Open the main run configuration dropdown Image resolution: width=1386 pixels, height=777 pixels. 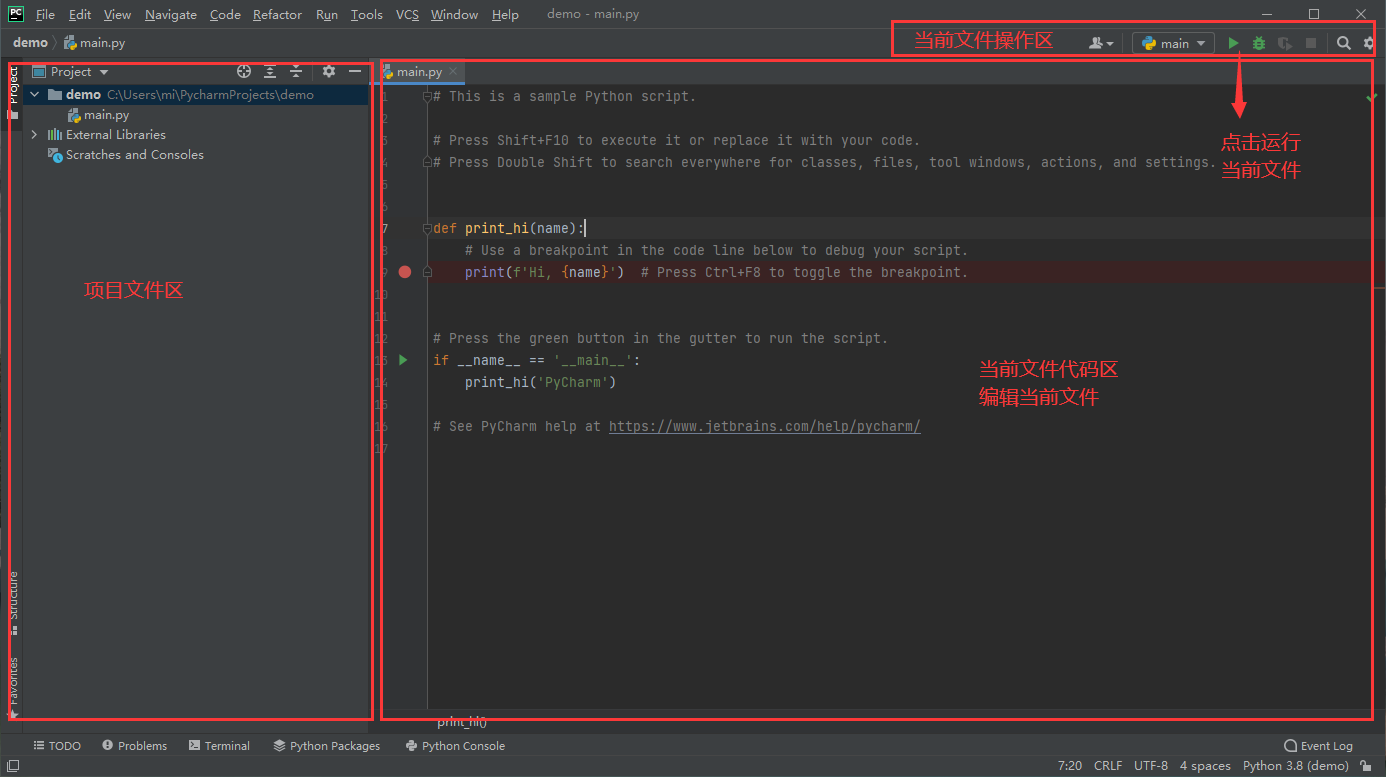click(1174, 43)
